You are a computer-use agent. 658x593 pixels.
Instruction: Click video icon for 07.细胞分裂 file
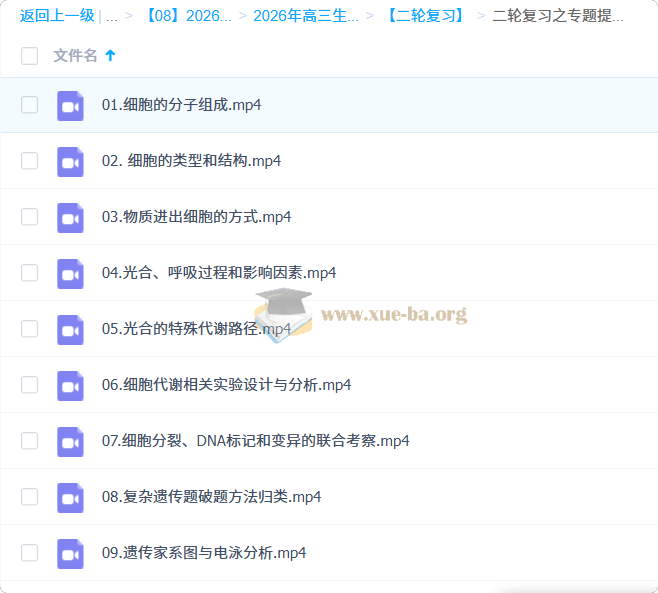tap(70, 441)
